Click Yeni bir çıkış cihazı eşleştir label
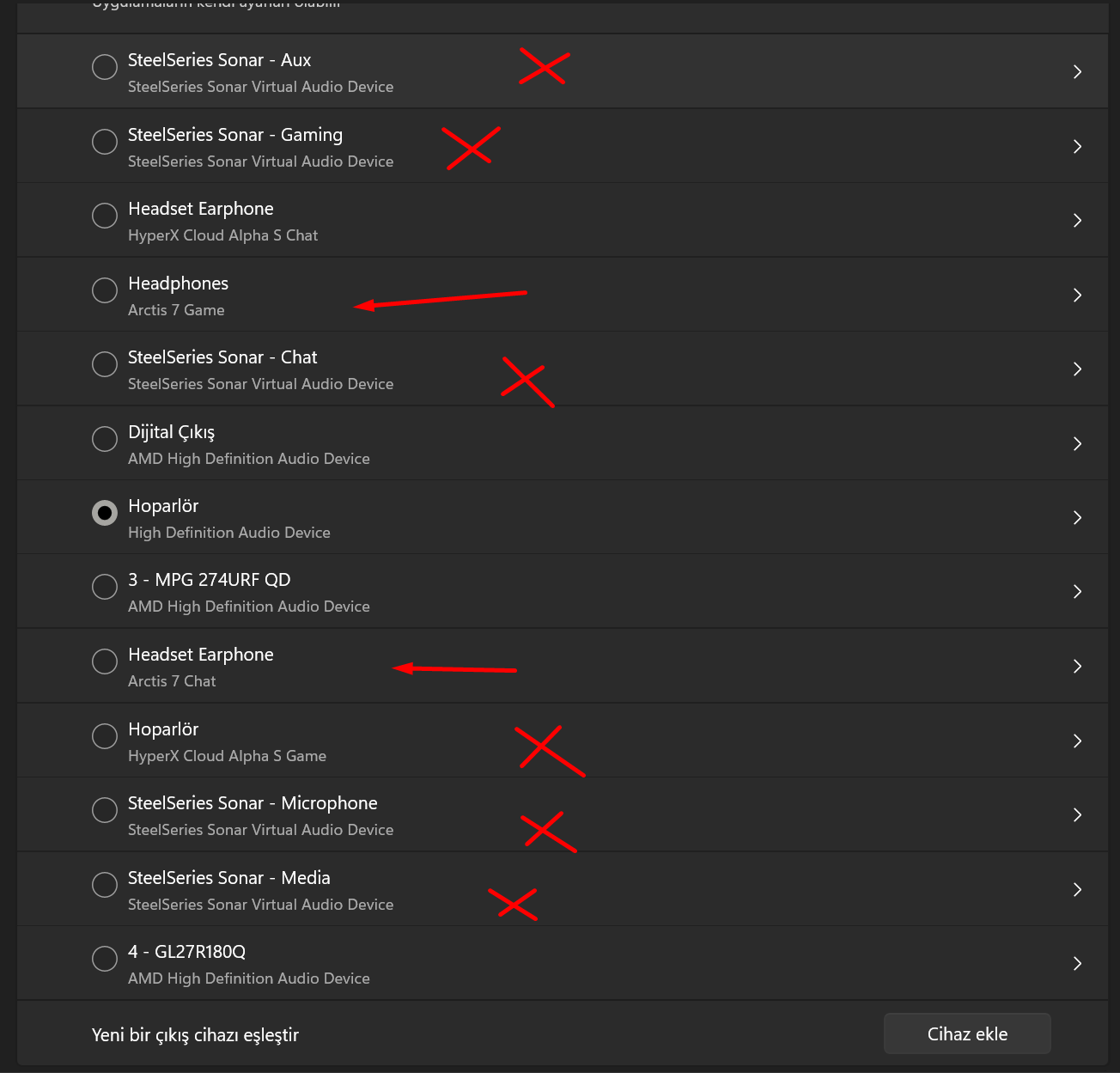1120x1073 pixels. [195, 1035]
